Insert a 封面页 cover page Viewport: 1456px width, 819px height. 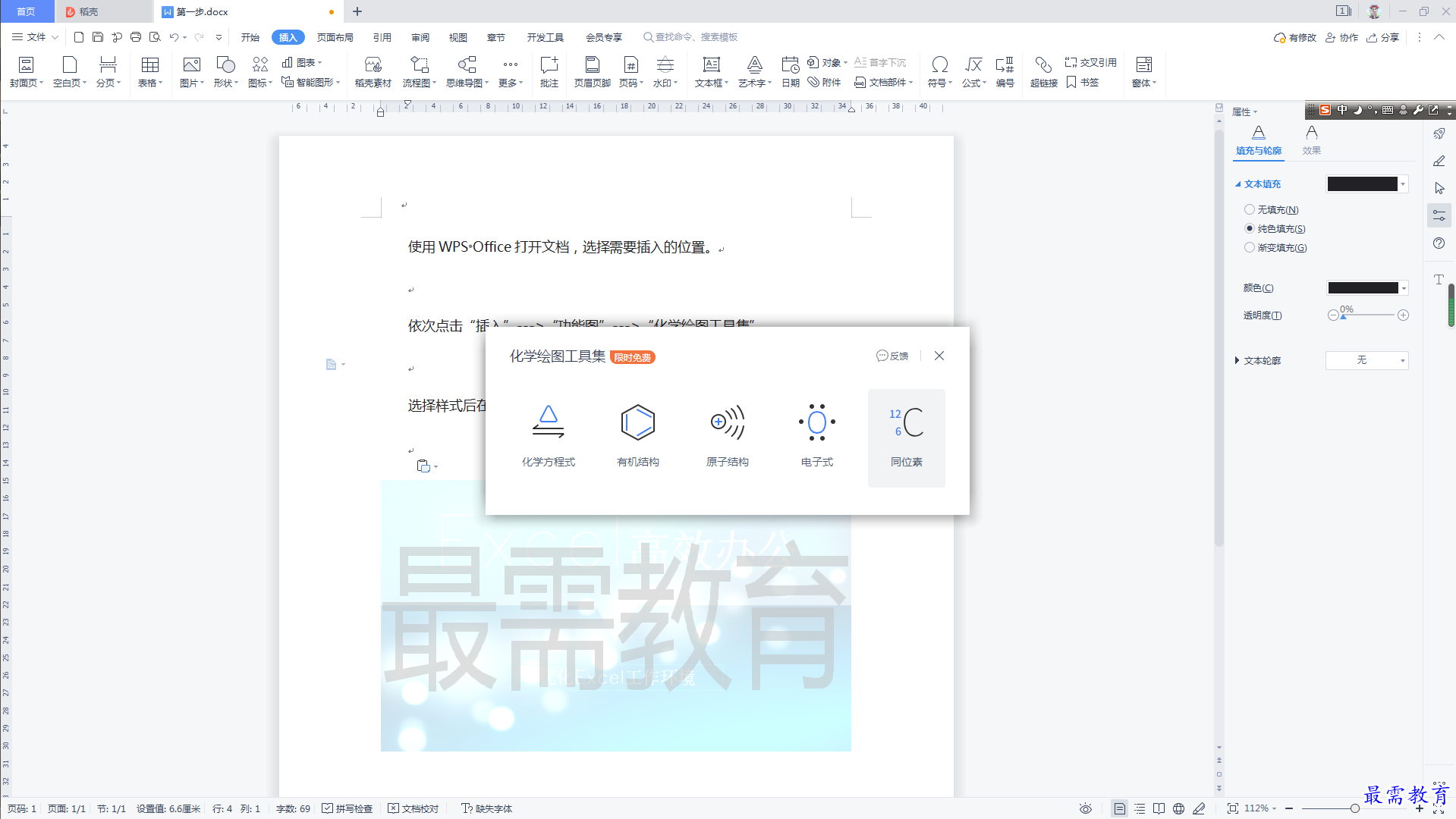pyautogui.click(x=27, y=72)
